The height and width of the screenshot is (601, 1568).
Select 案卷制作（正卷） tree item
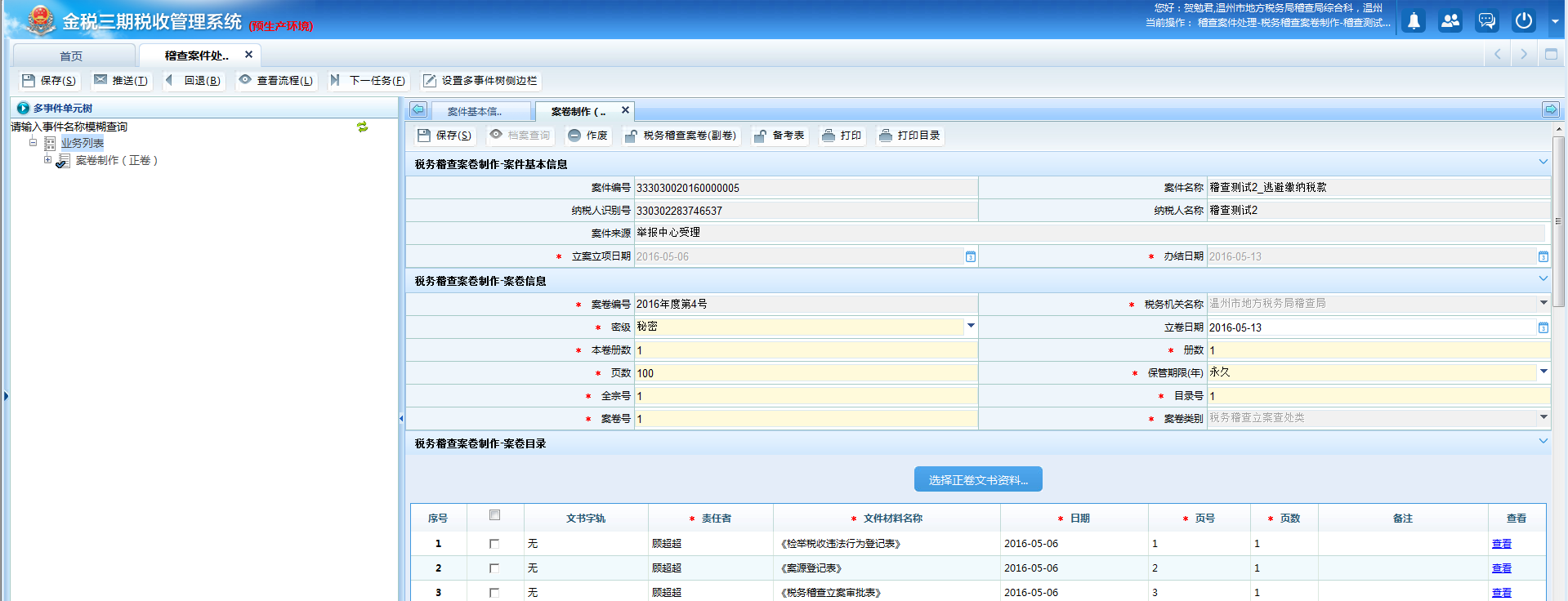point(117,161)
